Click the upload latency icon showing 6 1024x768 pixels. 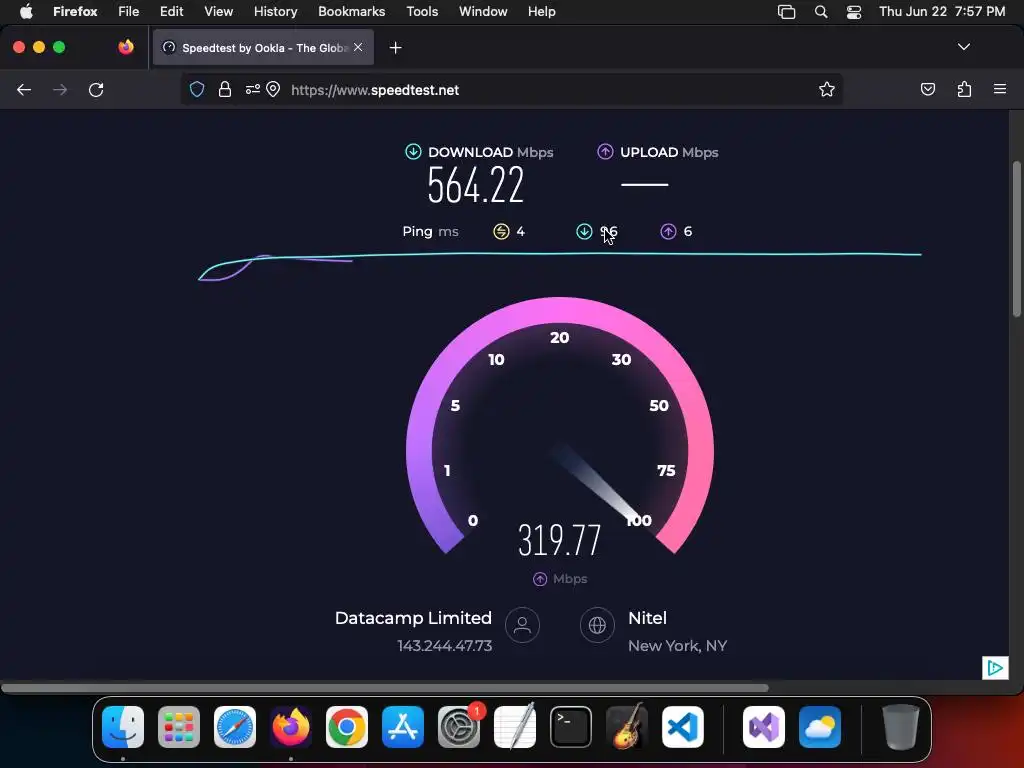(668, 231)
